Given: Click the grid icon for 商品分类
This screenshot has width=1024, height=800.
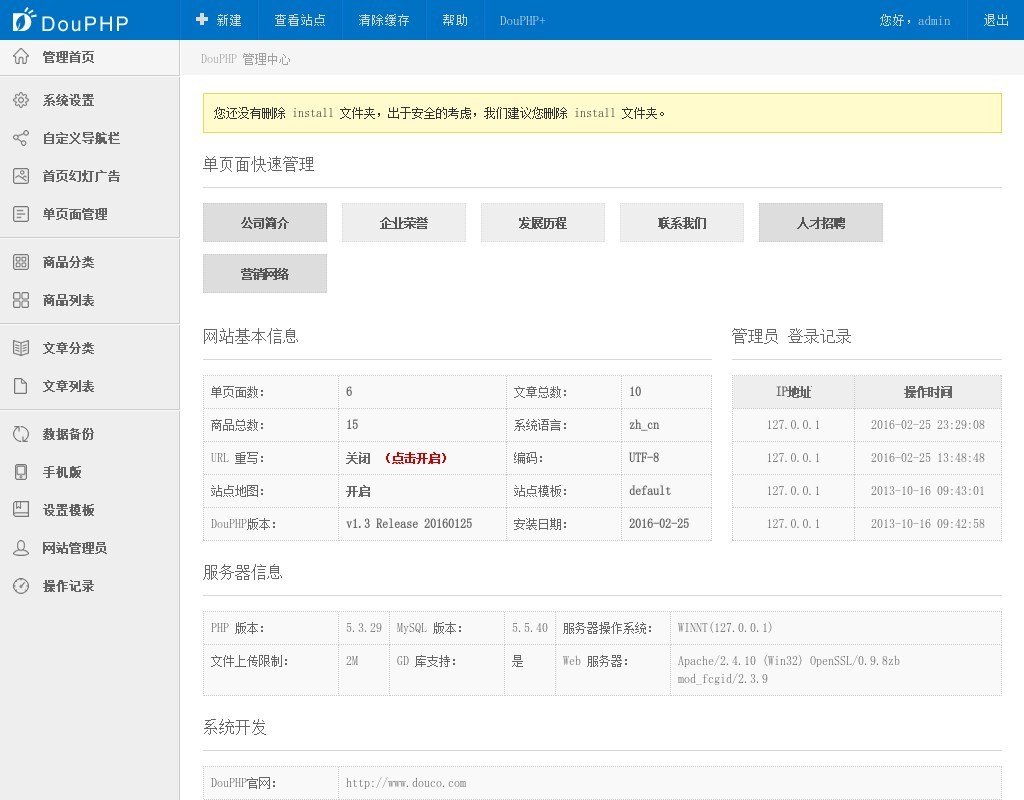Looking at the screenshot, I should point(21,262).
